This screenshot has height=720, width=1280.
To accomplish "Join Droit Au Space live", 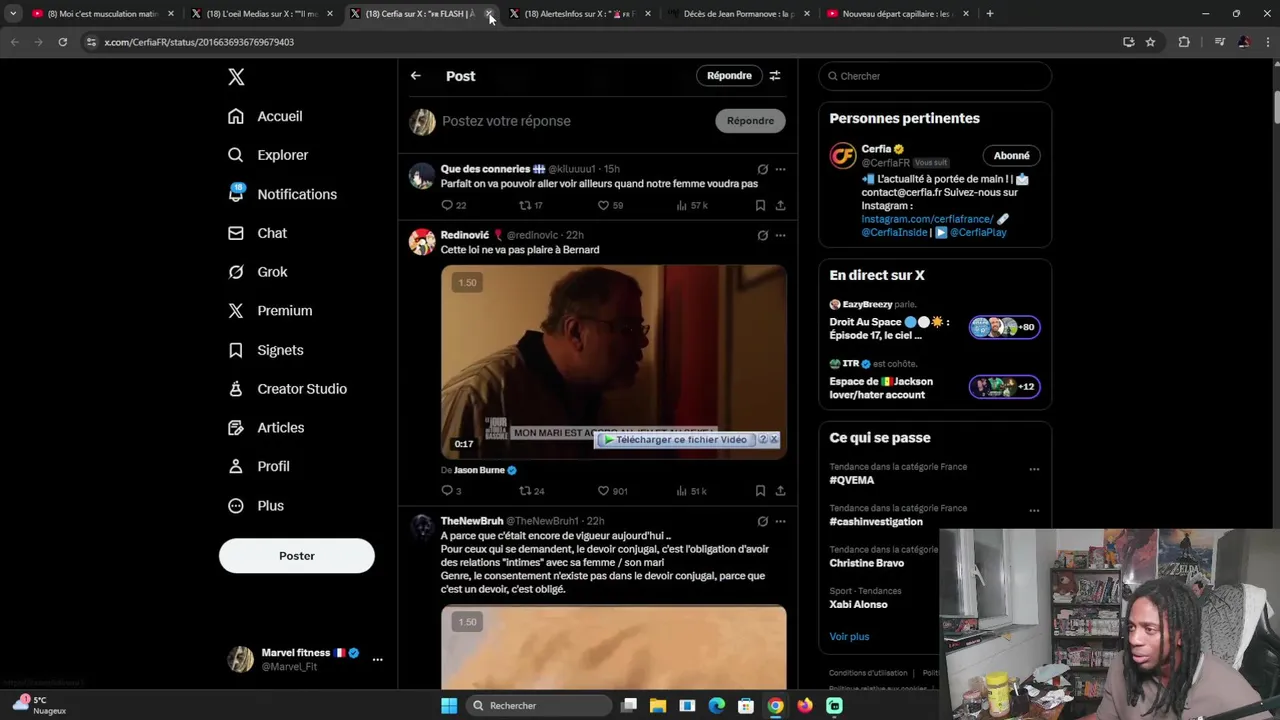I will pos(935,321).
